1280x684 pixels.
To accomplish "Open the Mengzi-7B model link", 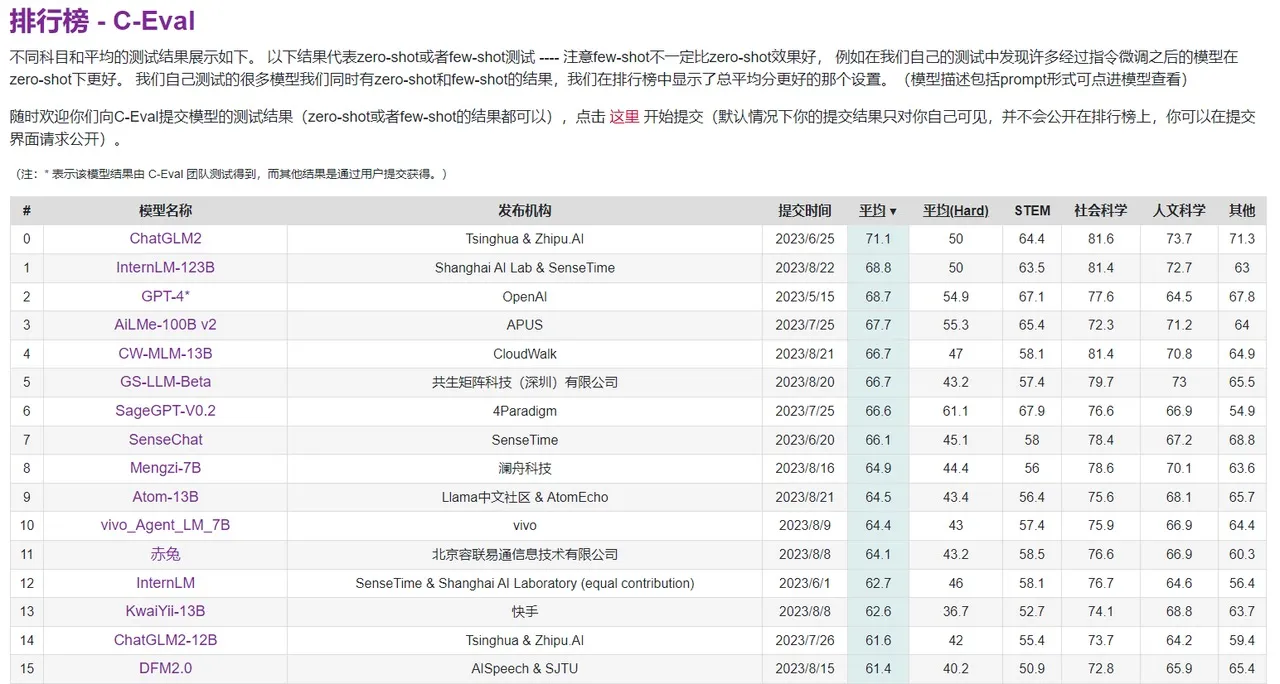I will tap(165, 468).
